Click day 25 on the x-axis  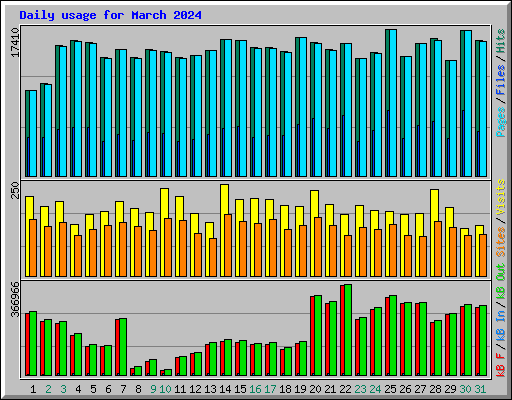tap(390, 389)
